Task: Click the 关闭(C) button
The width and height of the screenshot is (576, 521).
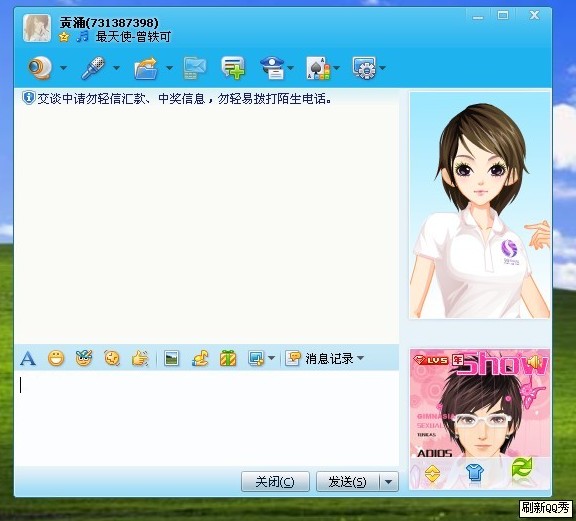Action: point(275,482)
